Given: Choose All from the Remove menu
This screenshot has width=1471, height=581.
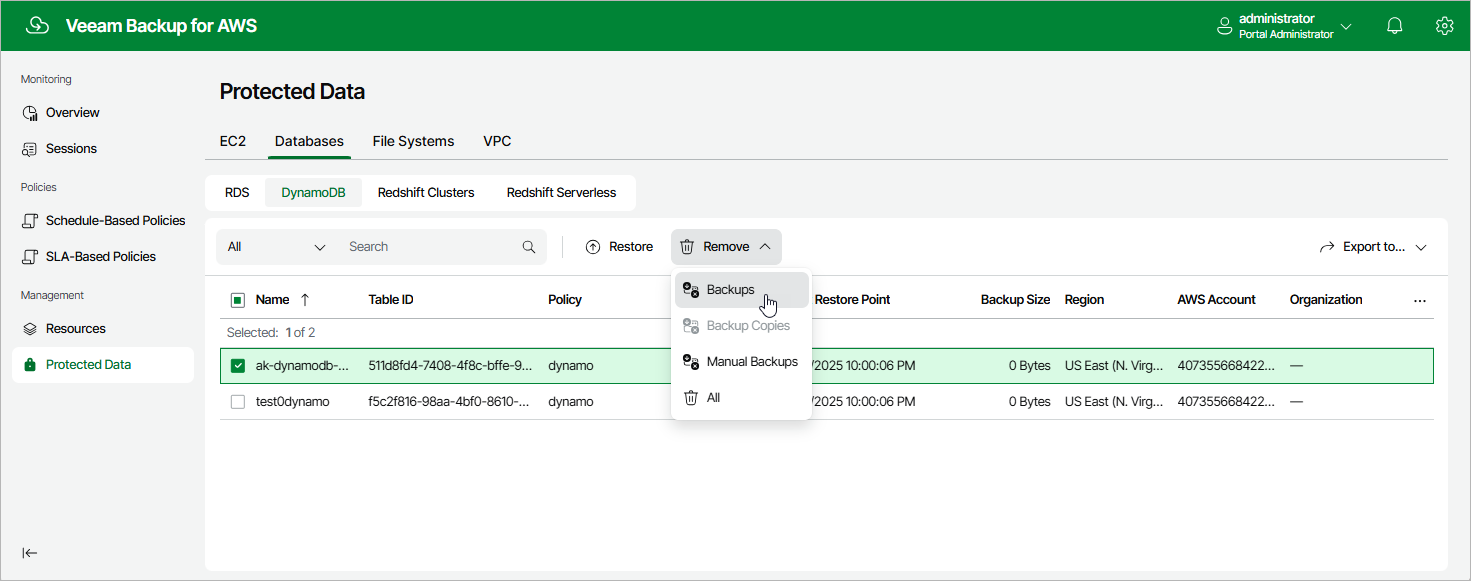Looking at the screenshot, I should click(741, 398).
